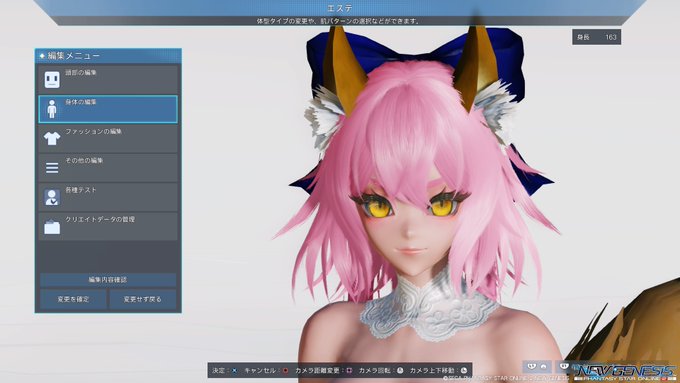This screenshot has height=383, width=680.
Task: Click the cross icon beside 決定
Action: coord(235,371)
